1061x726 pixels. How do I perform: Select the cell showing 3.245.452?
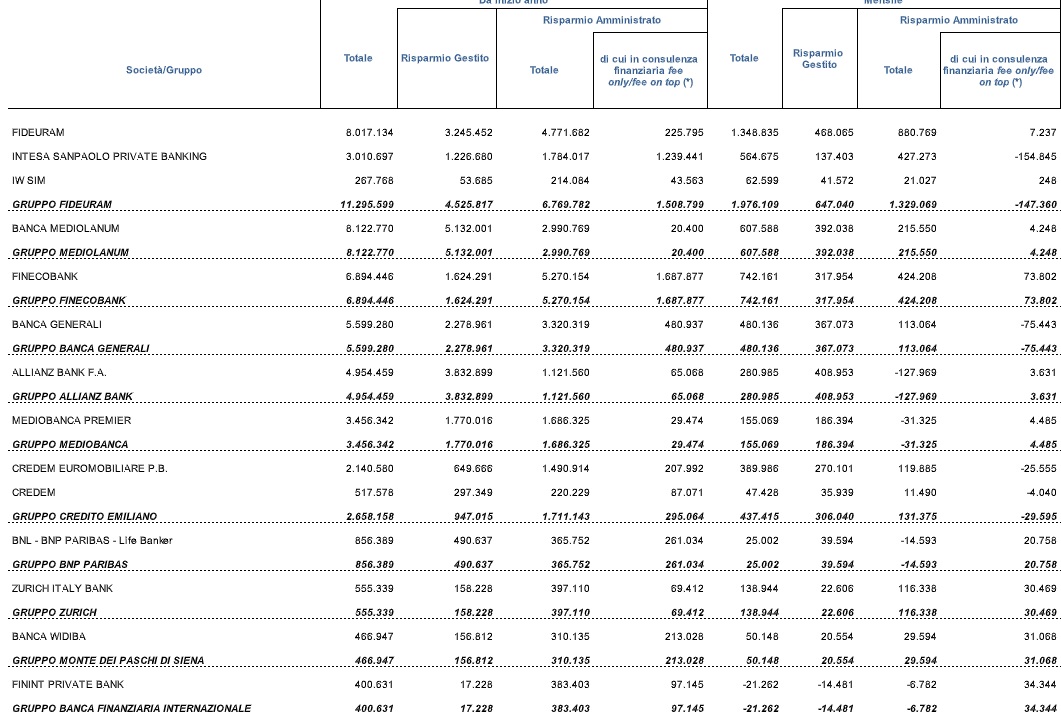(x=468, y=133)
